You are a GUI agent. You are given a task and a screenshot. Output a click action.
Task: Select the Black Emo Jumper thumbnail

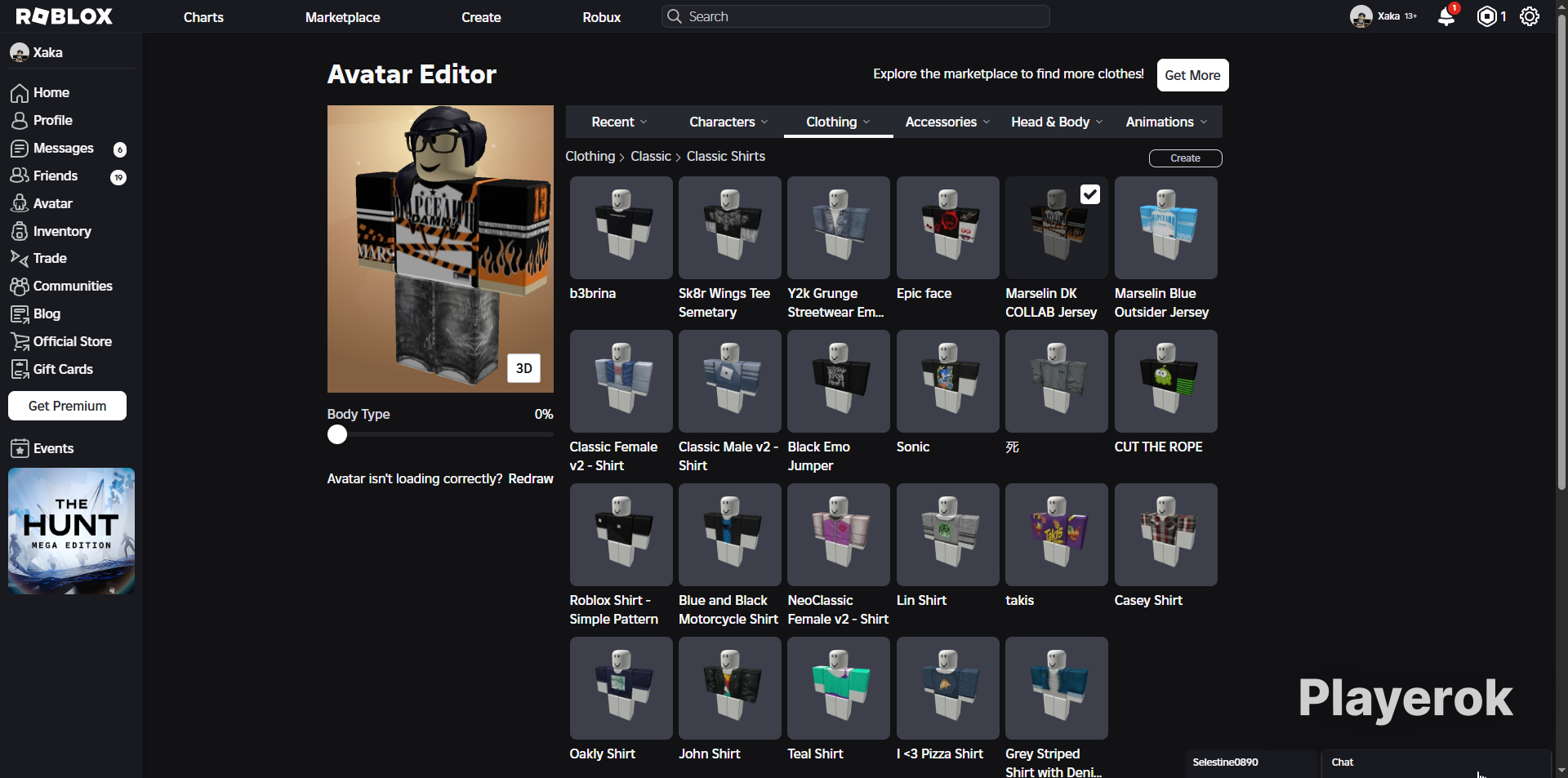tap(839, 381)
